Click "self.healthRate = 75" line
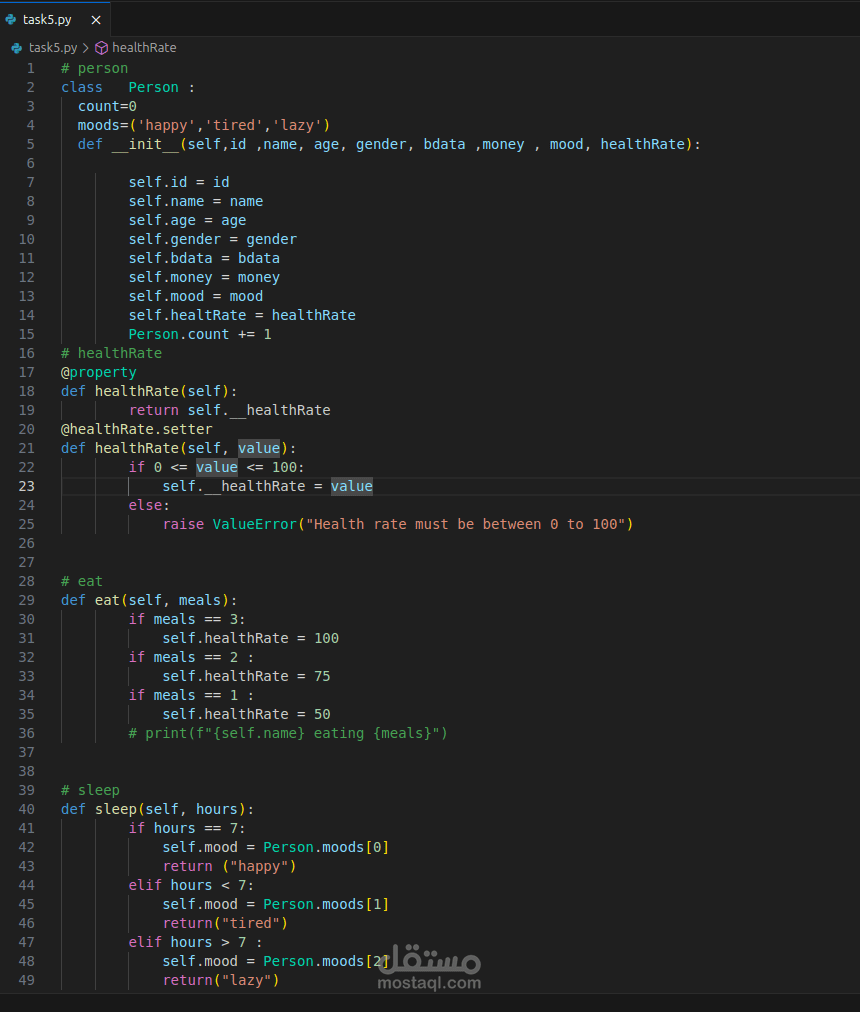The width and height of the screenshot is (860, 1012). 246,676
